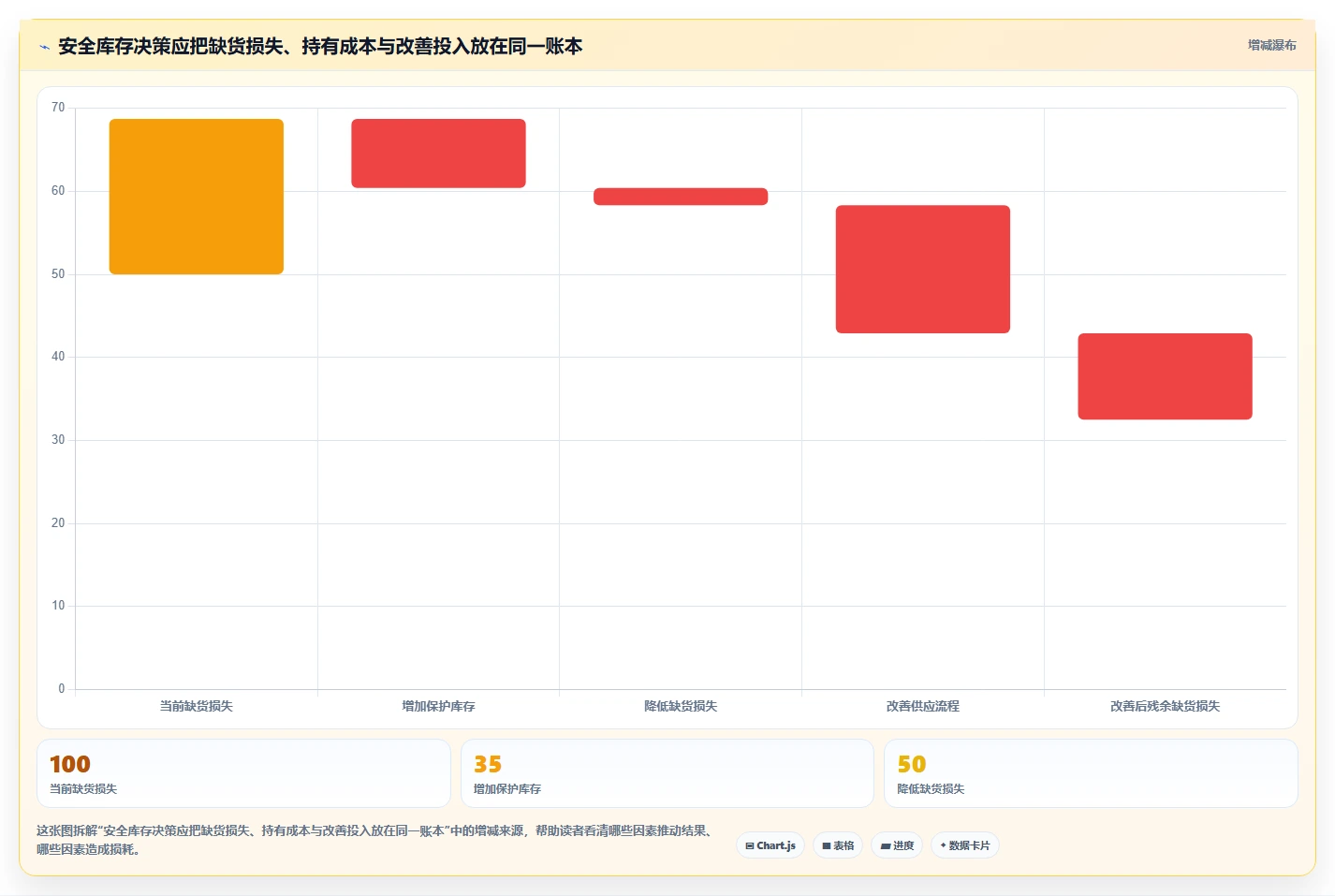Click the y-axis value 60
Image resolution: width=1335 pixels, height=896 pixels.
(58, 191)
